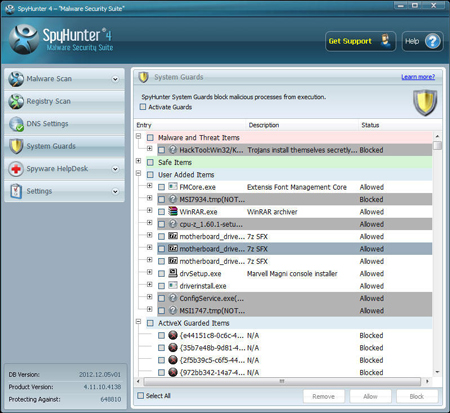The width and height of the screenshot is (450, 413).
Task: Expand the Malware Scan dropdown arrow
Action: [115, 79]
